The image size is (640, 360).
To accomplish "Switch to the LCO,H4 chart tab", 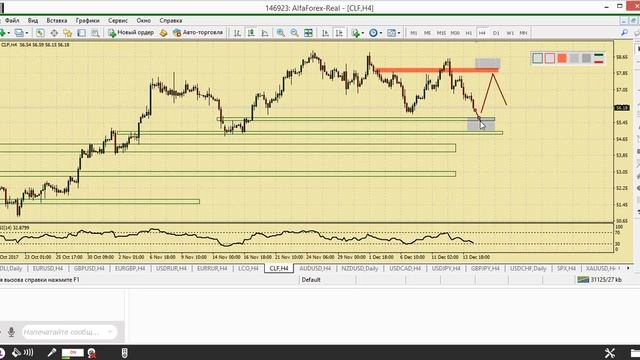I will (248, 268).
